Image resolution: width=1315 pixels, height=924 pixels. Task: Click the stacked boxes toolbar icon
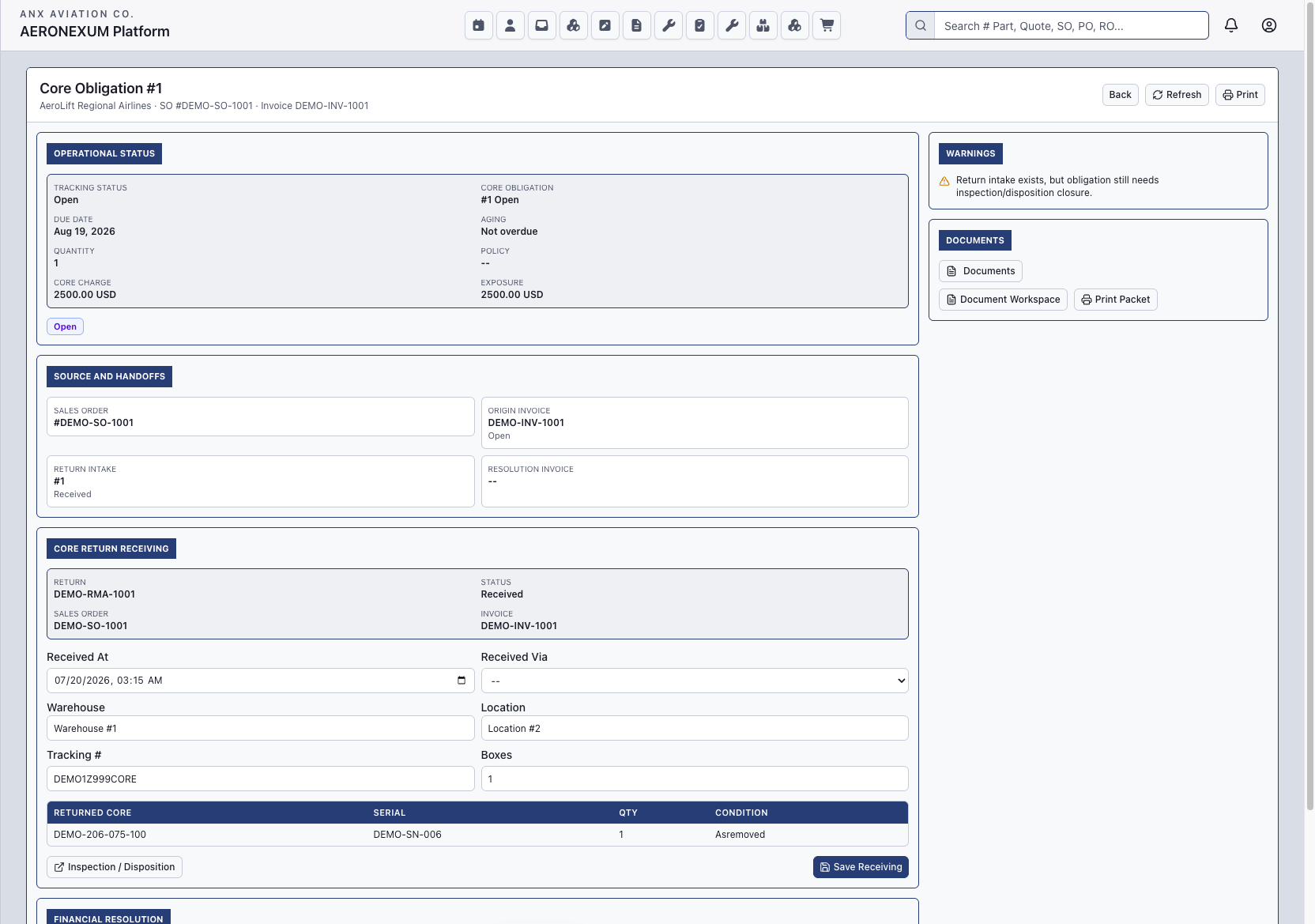click(x=763, y=25)
